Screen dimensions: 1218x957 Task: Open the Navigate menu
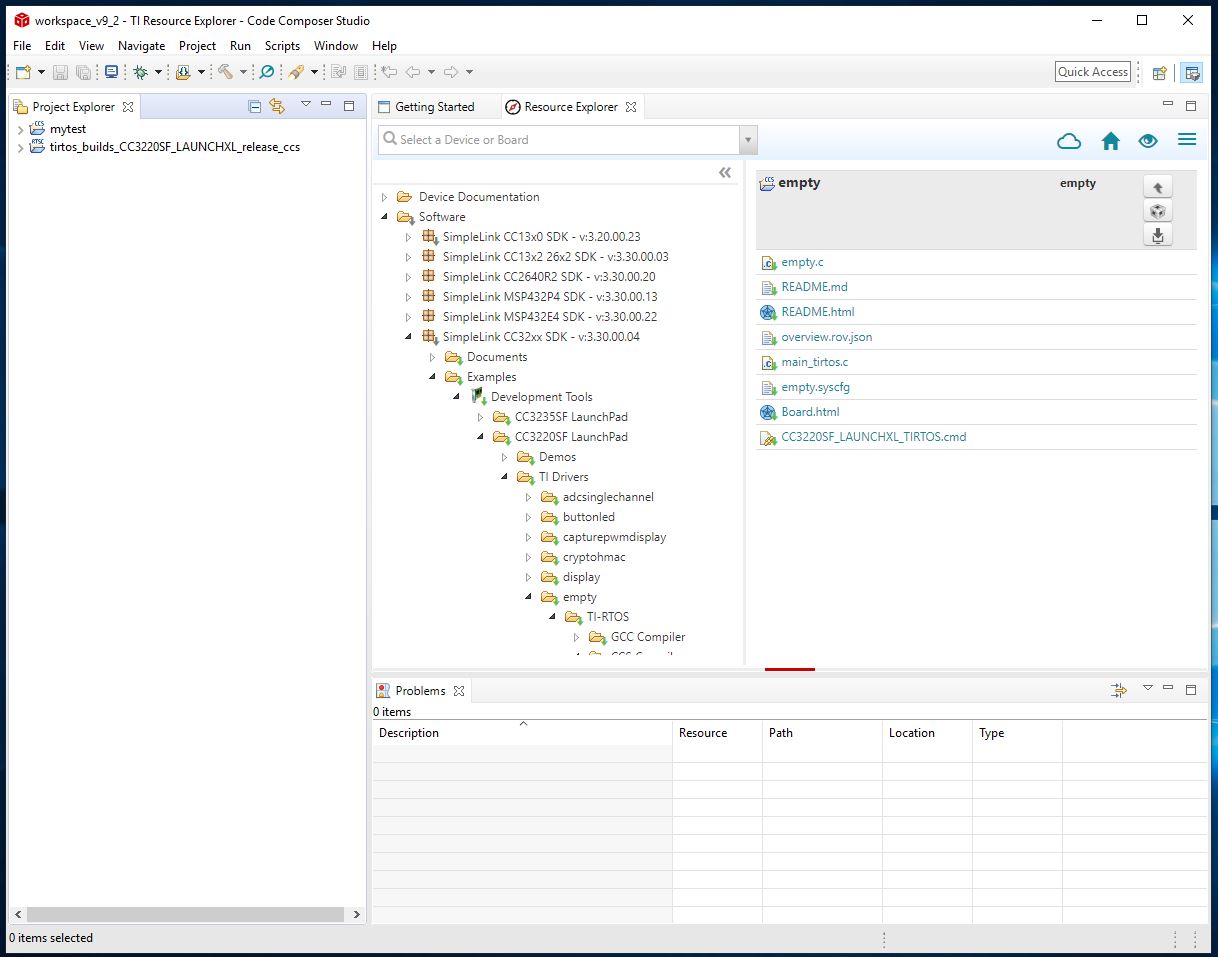click(142, 46)
